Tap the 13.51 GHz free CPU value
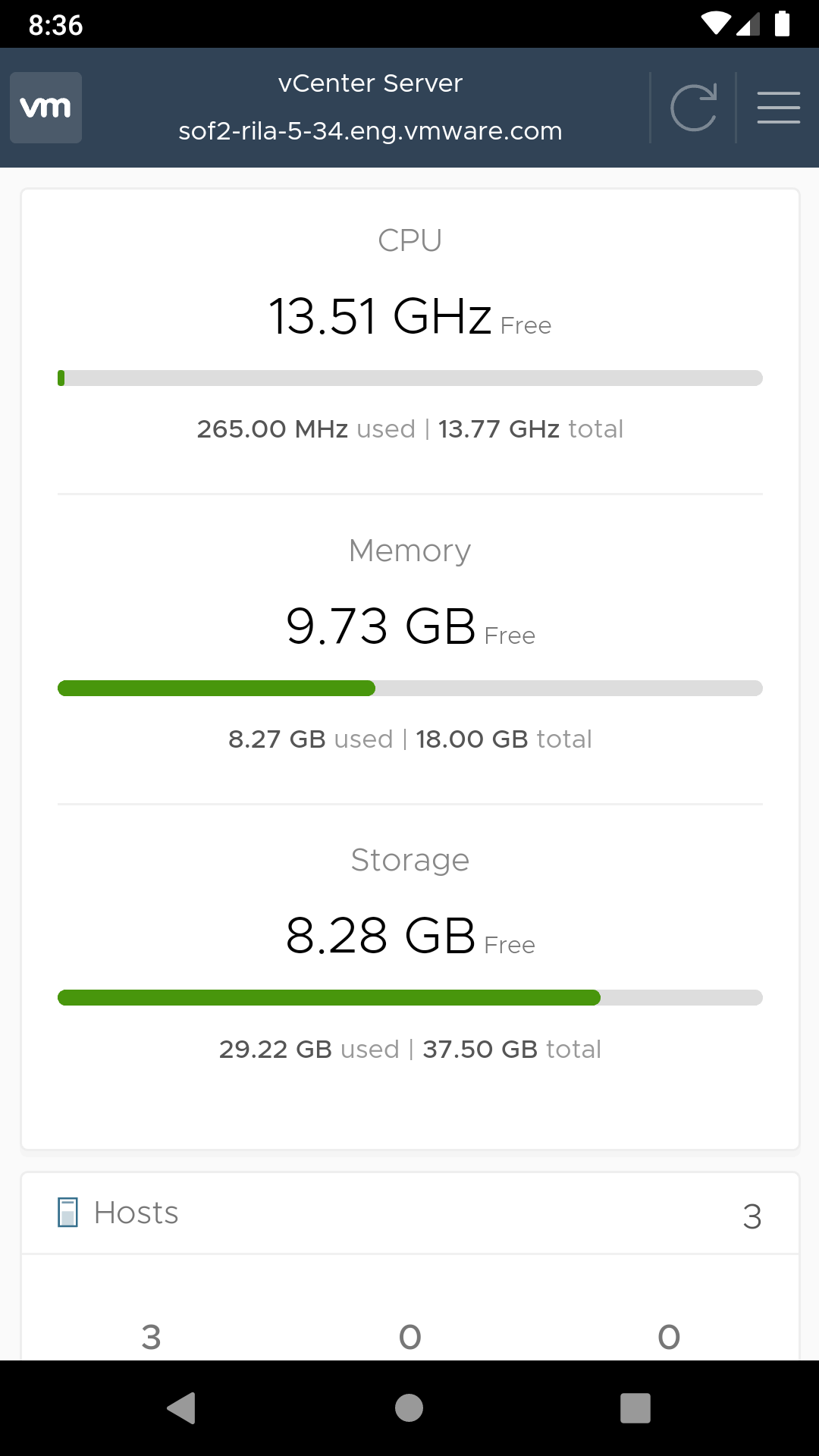This screenshot has width=819, height=1456. [380, 316]
